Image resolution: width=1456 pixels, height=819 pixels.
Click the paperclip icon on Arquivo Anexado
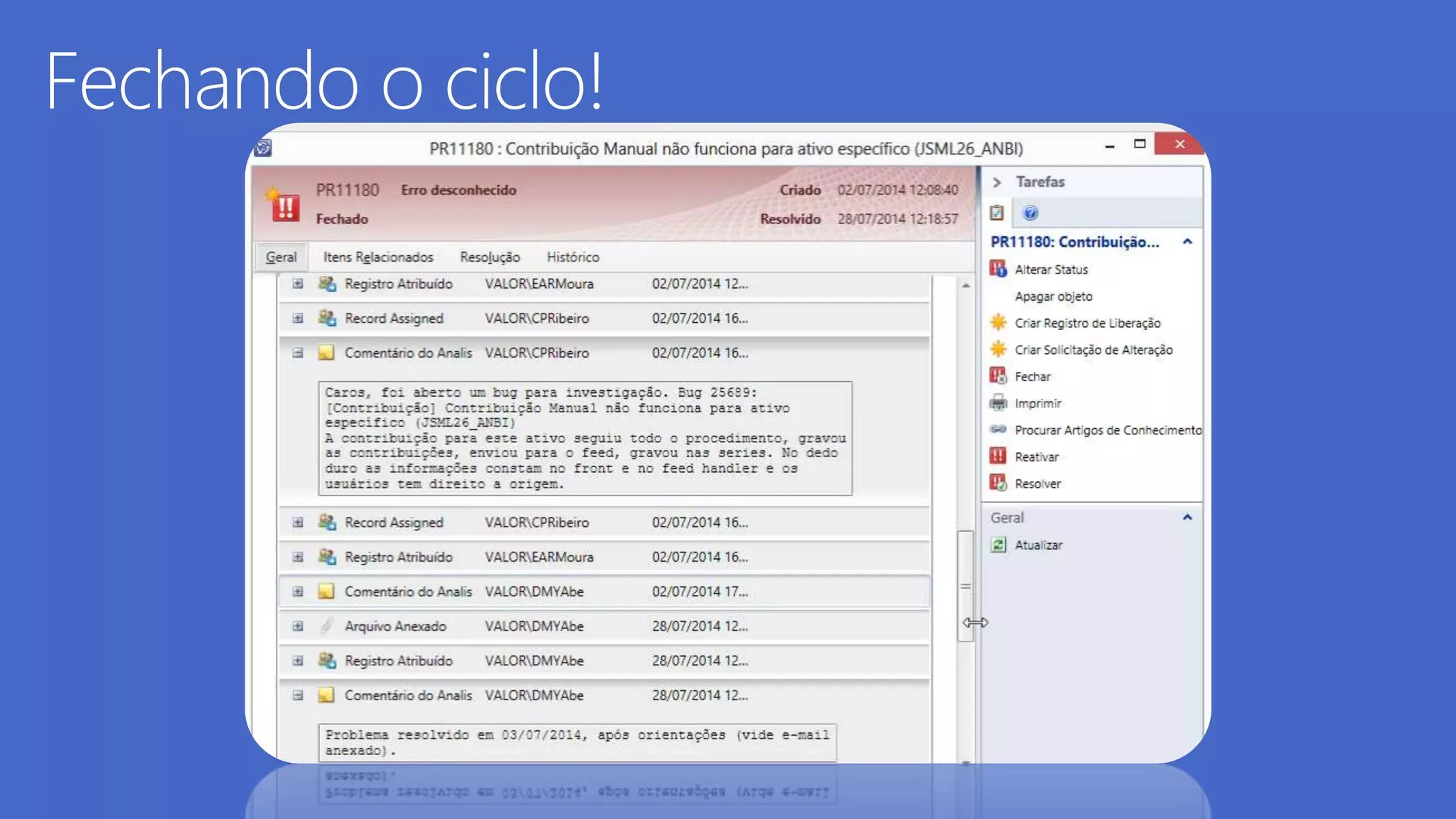tap(326, 626)
